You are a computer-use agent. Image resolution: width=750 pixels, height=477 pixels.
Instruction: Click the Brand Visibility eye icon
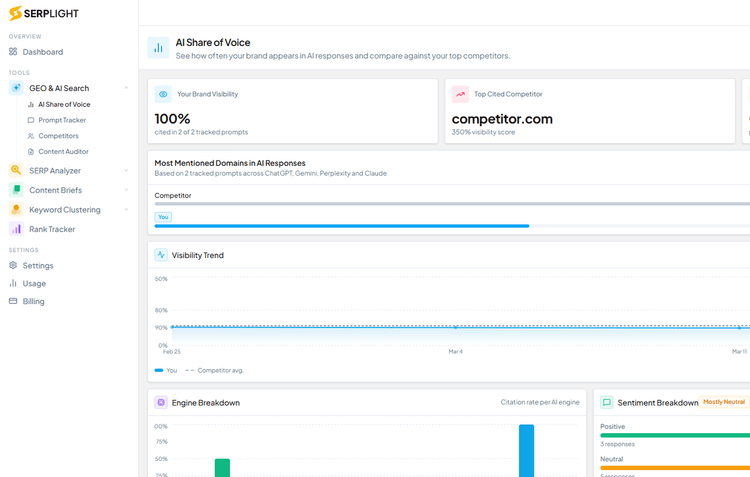(x=163, y=94)
